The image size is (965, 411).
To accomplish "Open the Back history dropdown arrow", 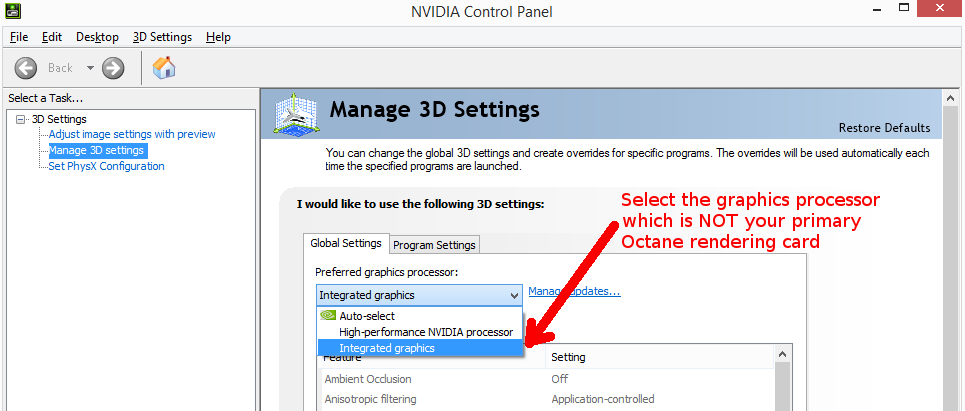I will click(x=90, y=68).
